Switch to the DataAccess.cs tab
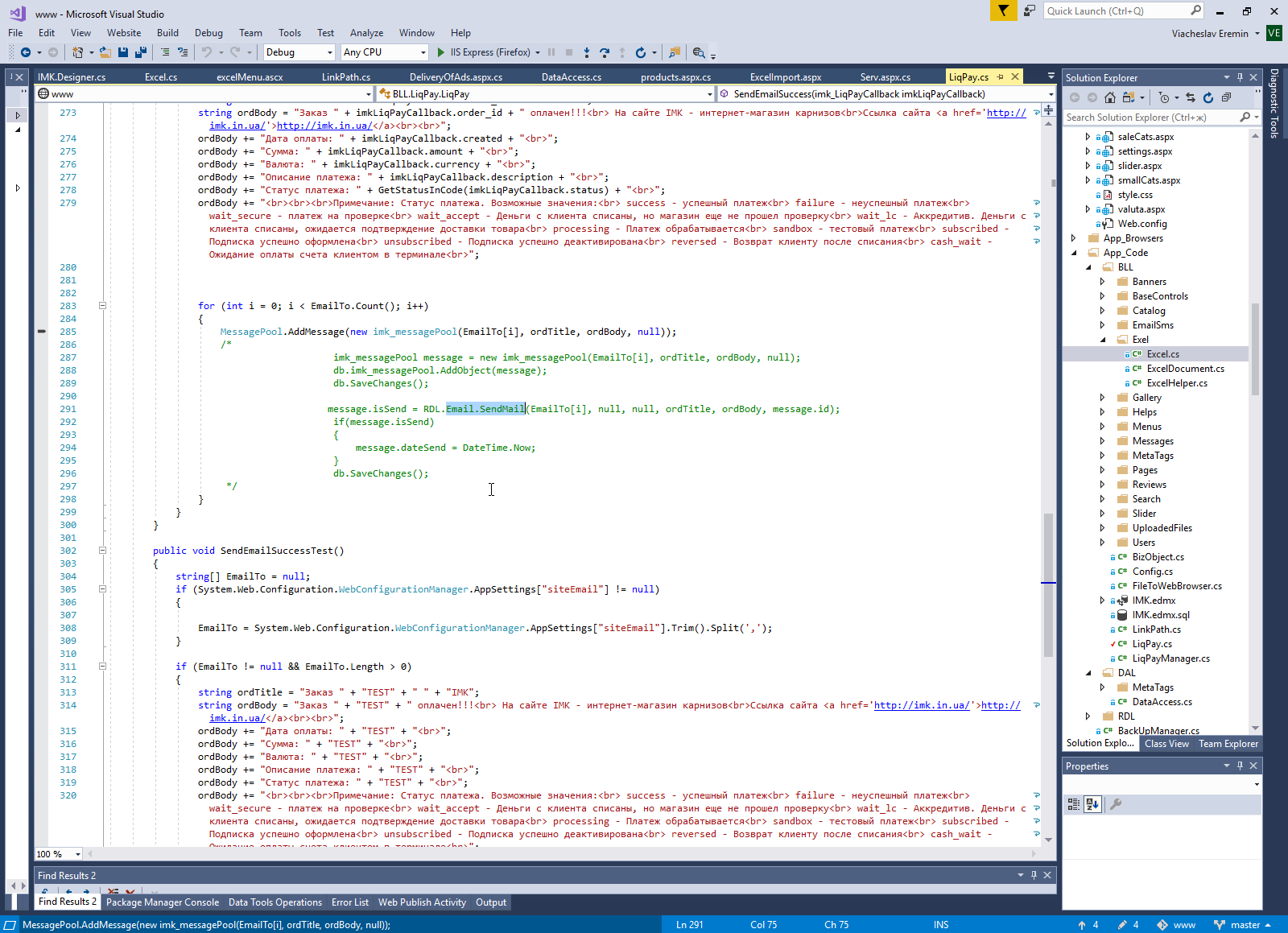 (571, 77)
